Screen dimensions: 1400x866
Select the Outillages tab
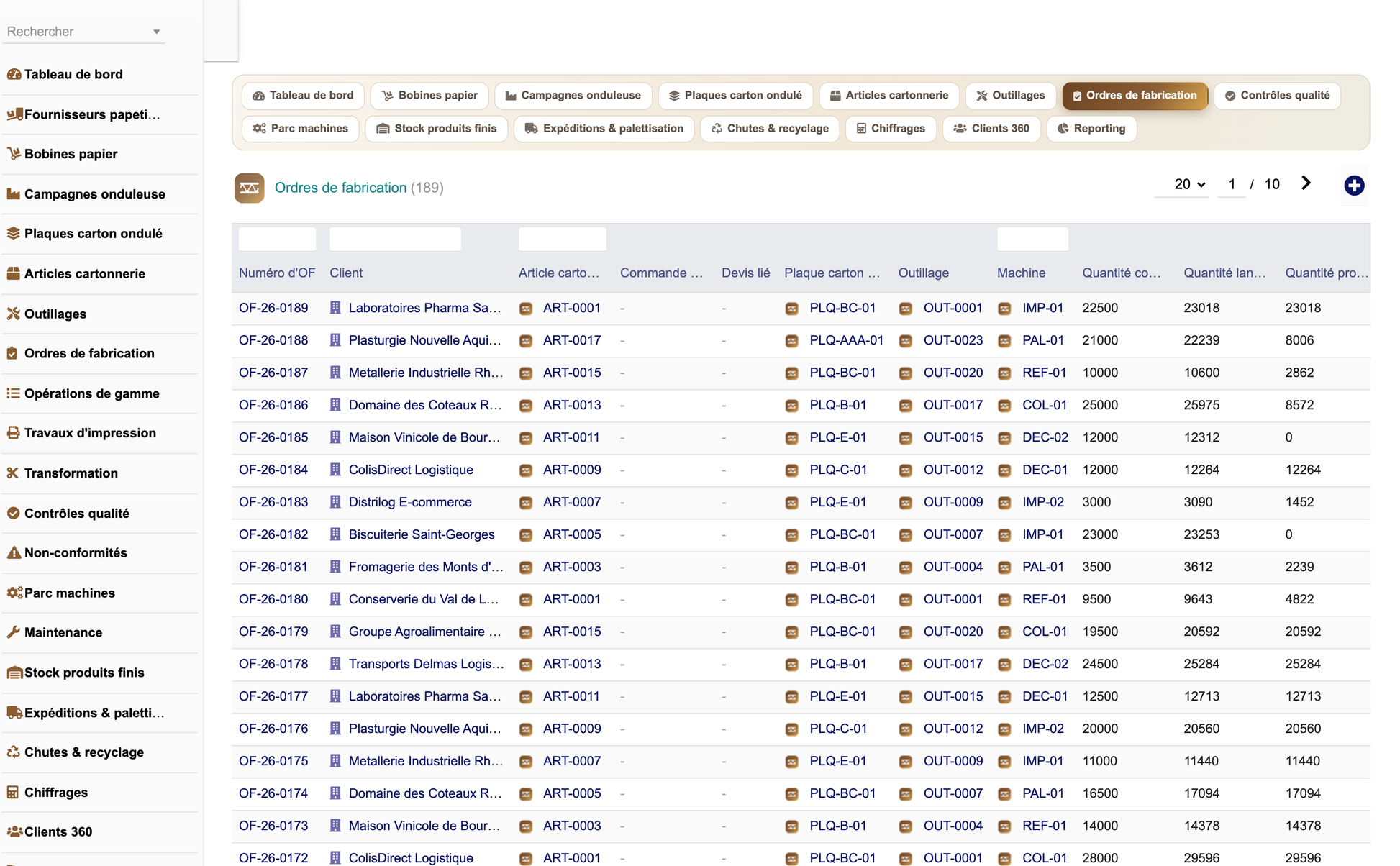click(1011, 96)
